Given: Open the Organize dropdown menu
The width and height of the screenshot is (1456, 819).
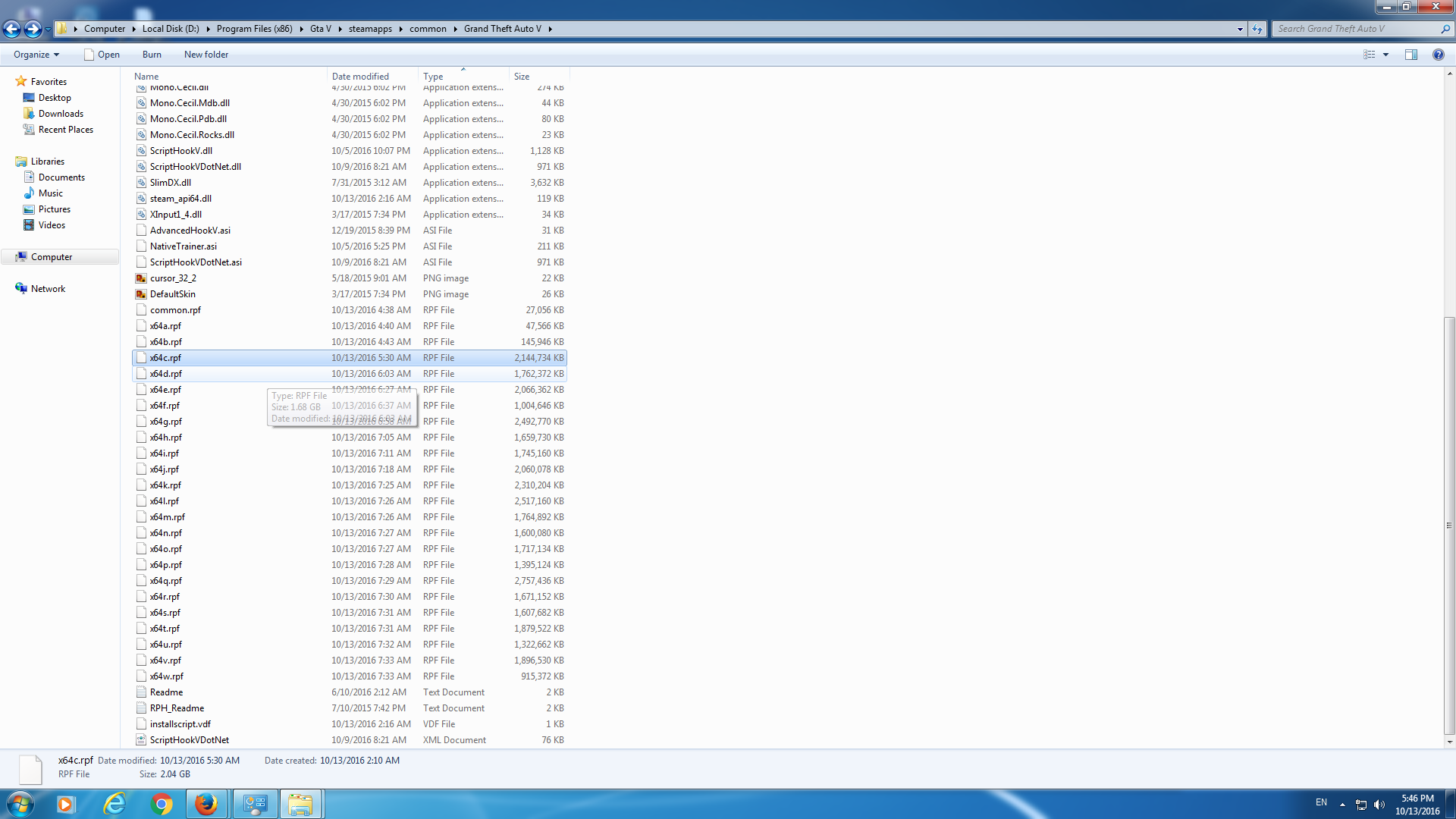Looking at the screenshot, I should (x=36, y=55).
